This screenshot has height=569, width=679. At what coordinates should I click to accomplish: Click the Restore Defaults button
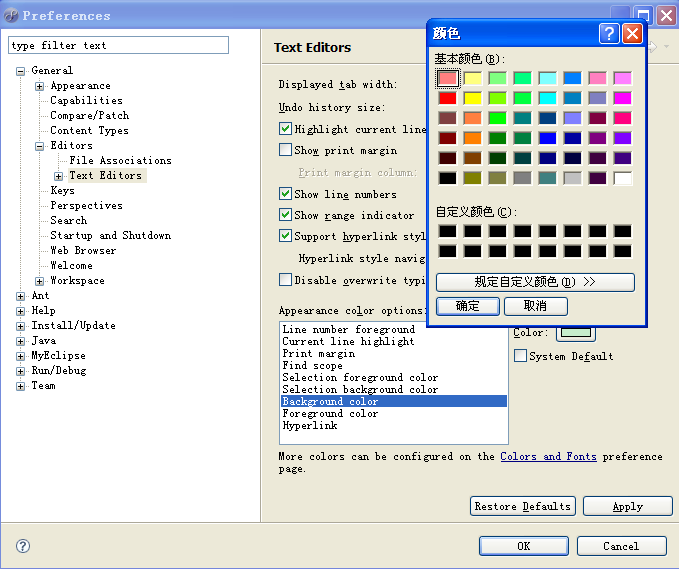pos(522,506)
